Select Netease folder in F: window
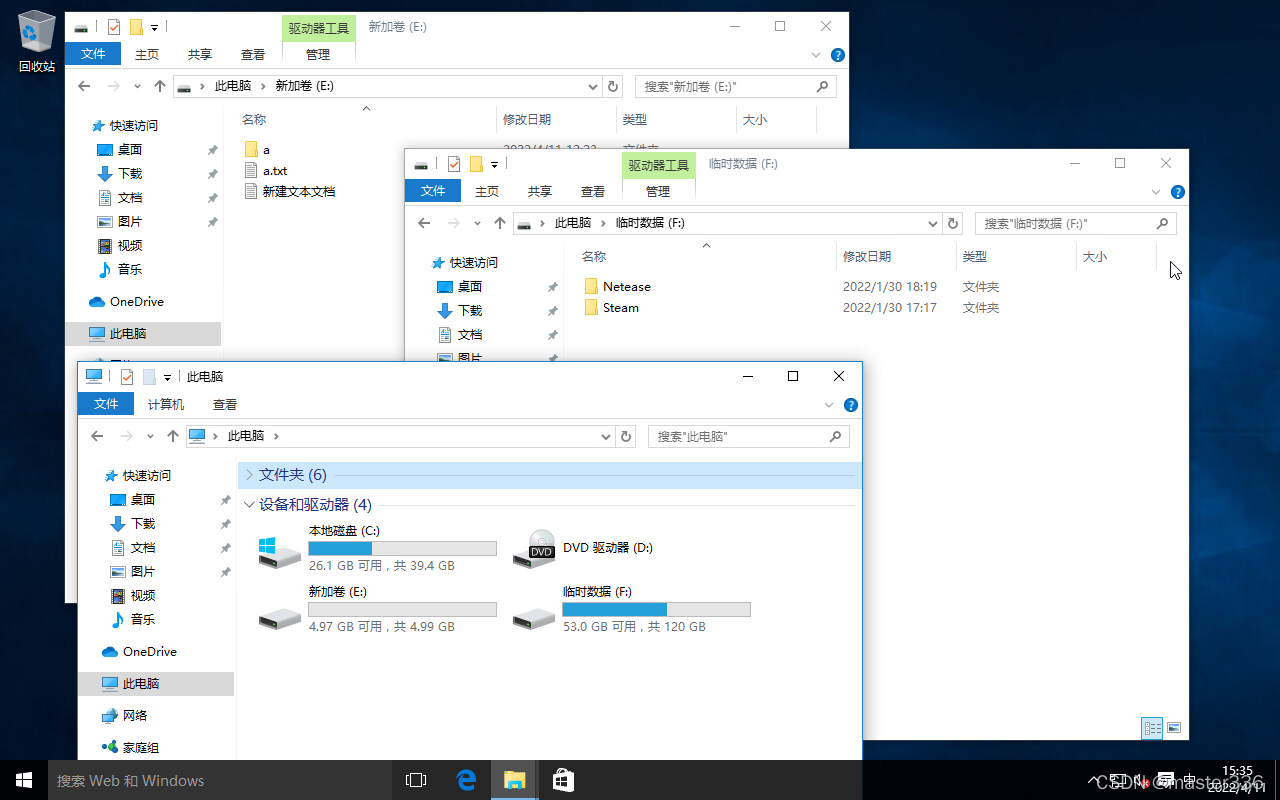The image size is (1280, 800). click(x=627, y=287)
